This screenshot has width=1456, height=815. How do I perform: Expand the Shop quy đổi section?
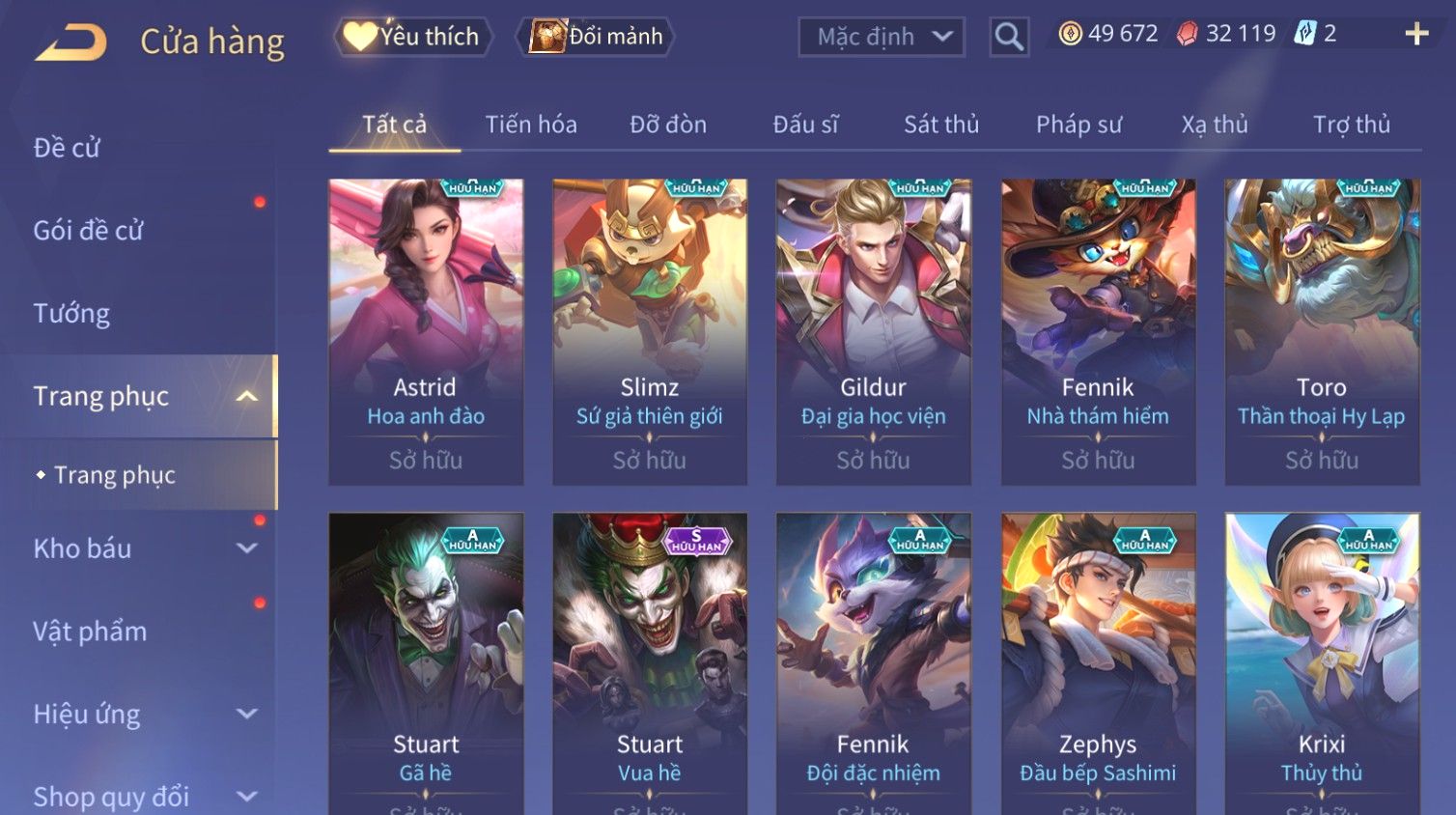[x=247, y=797]
